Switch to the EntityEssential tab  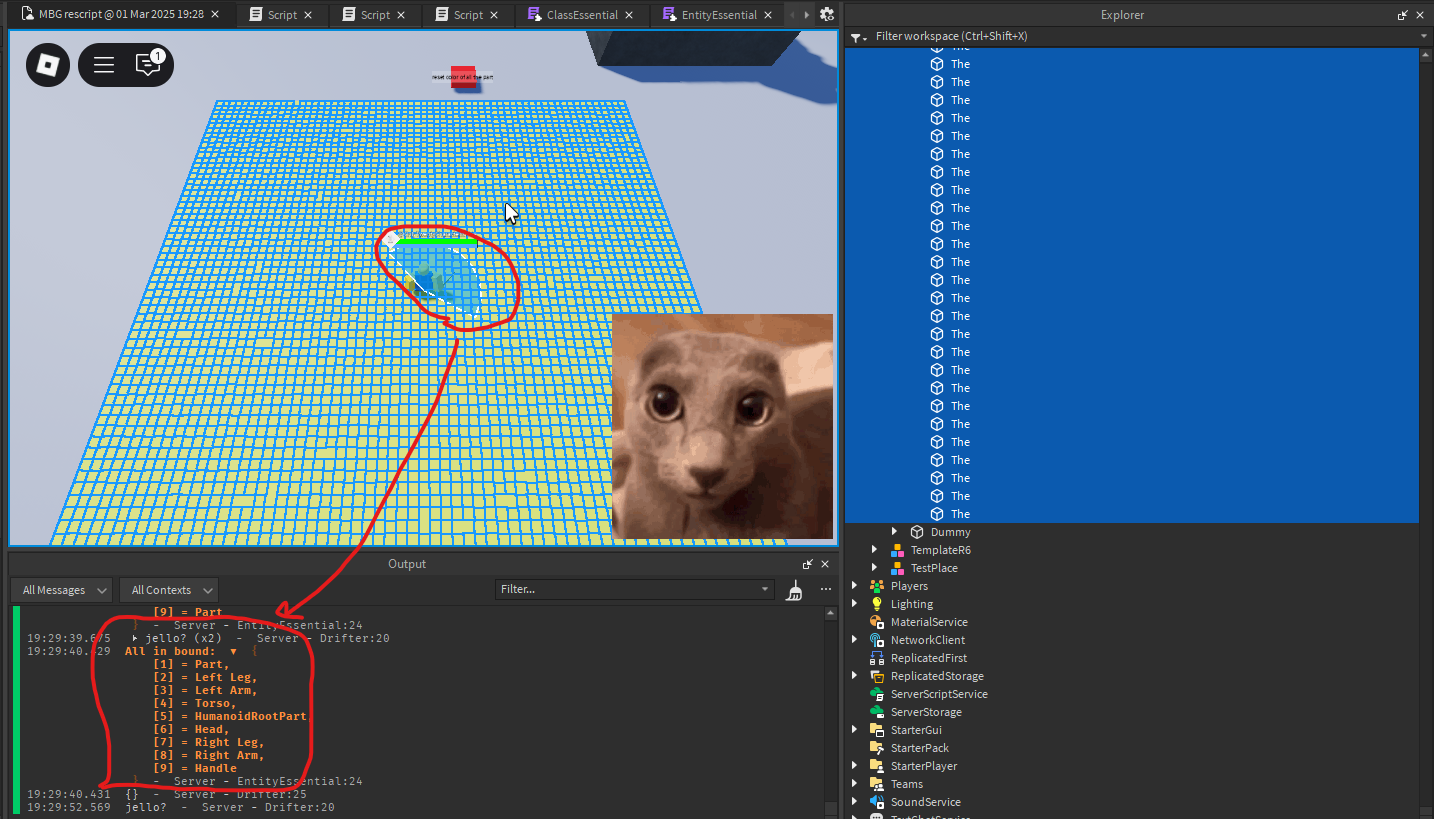pyautogui.click(x=718, y=14)
